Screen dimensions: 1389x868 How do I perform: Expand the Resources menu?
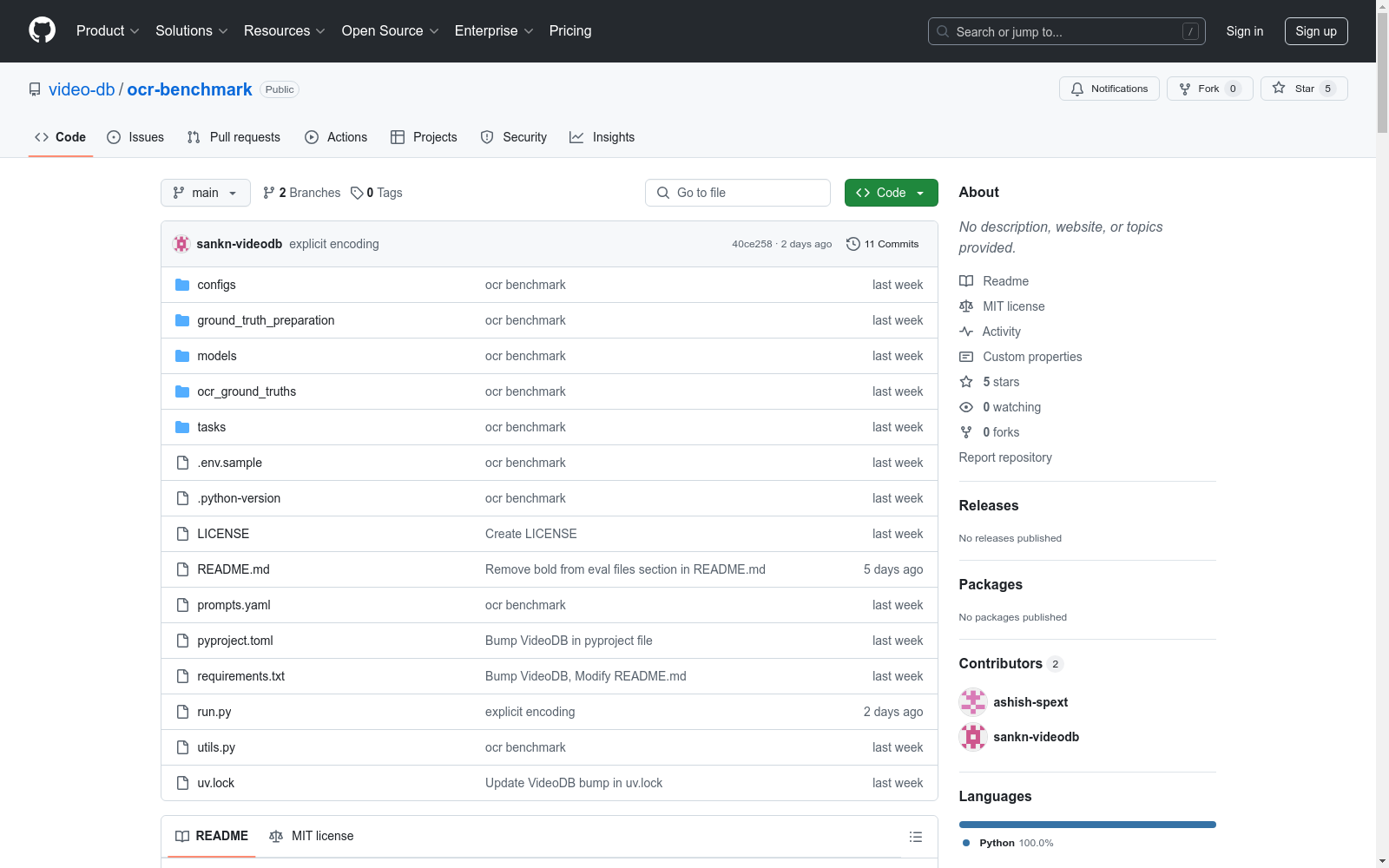(285, 30)
